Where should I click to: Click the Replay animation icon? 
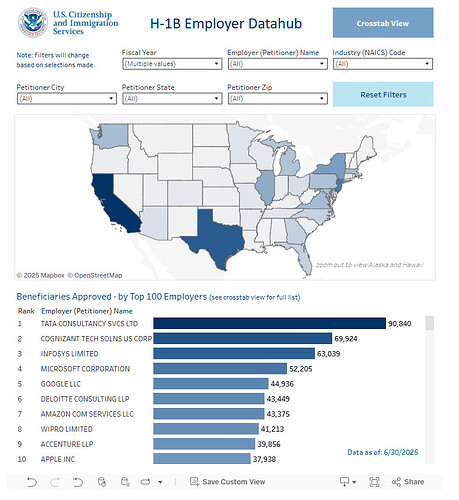[145, 482]
